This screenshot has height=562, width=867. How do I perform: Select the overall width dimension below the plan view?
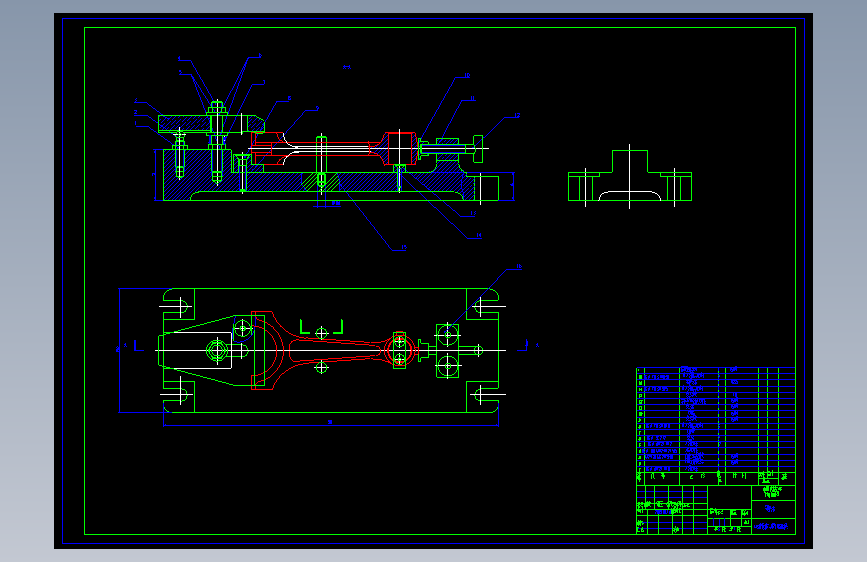pyautogui.click(x=331, y=423)
